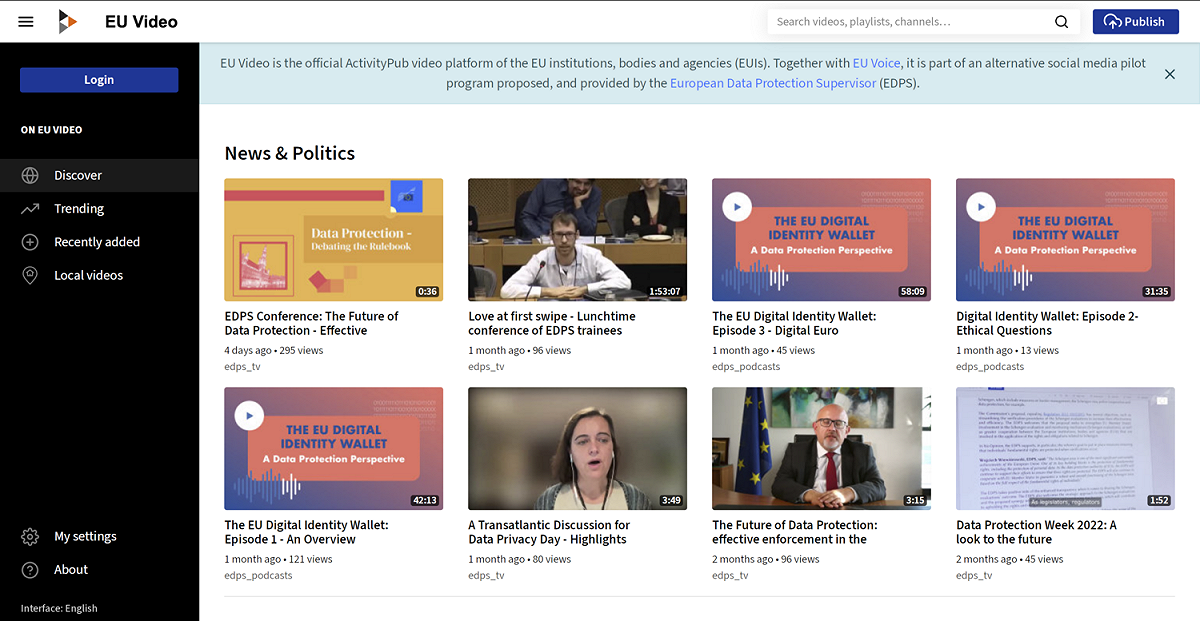Screen dimensions: 1200x621
Task: Click the Recently added plus icon
Action: [31, 242]
